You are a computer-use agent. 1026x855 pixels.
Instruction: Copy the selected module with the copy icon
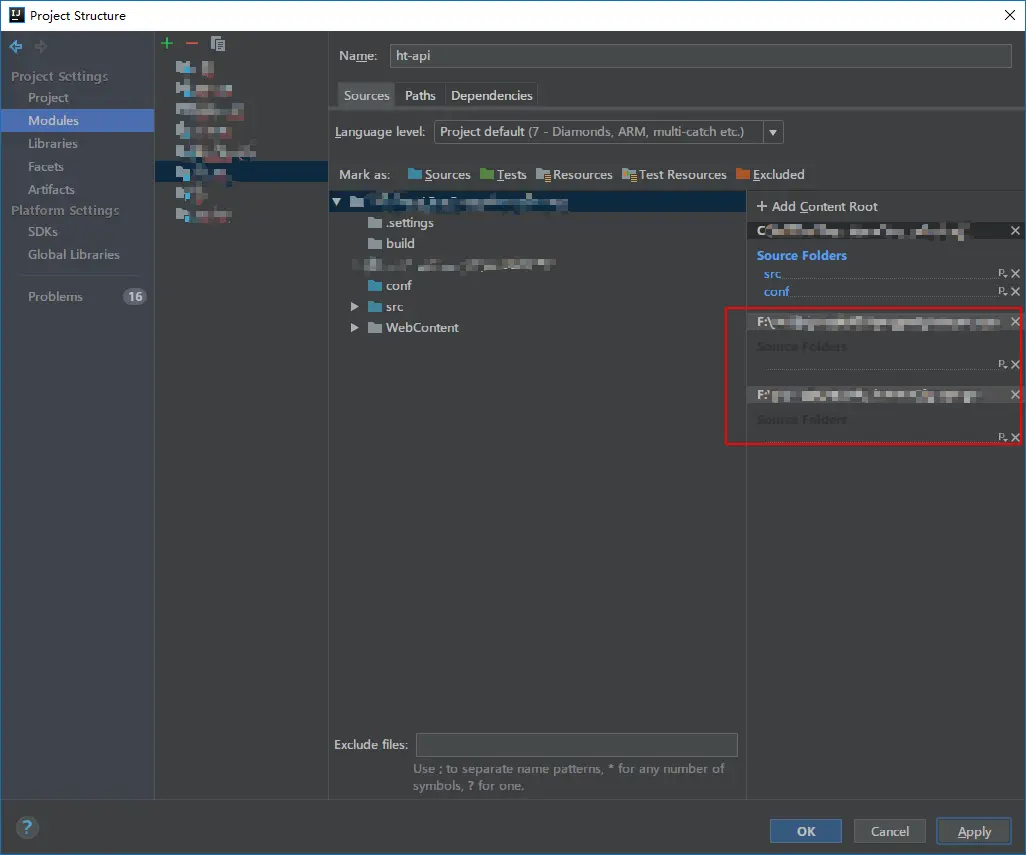pyautogui.click(x=218, y=44)
